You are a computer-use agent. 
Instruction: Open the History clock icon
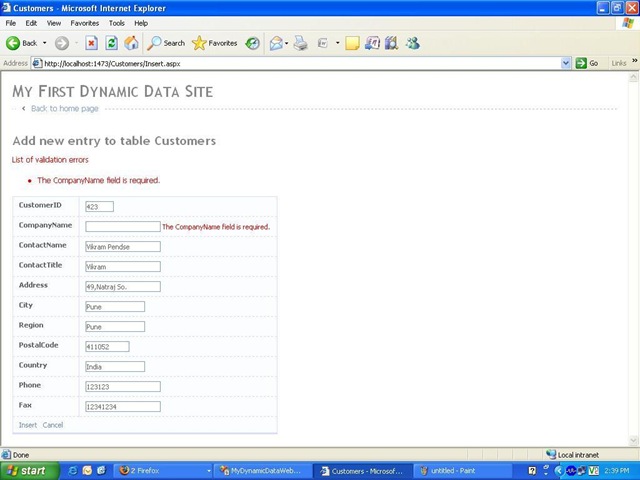click(252, 43)
